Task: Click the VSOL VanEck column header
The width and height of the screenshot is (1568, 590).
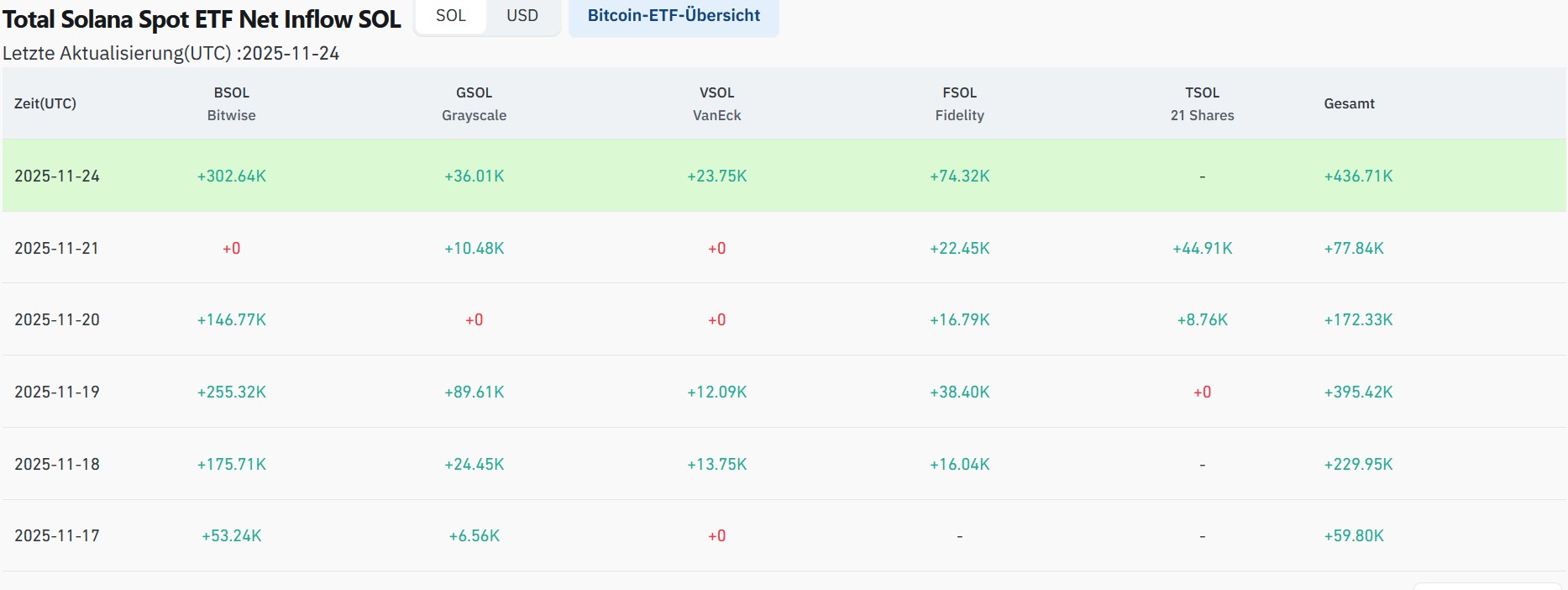Action: [x=717, y=103]
